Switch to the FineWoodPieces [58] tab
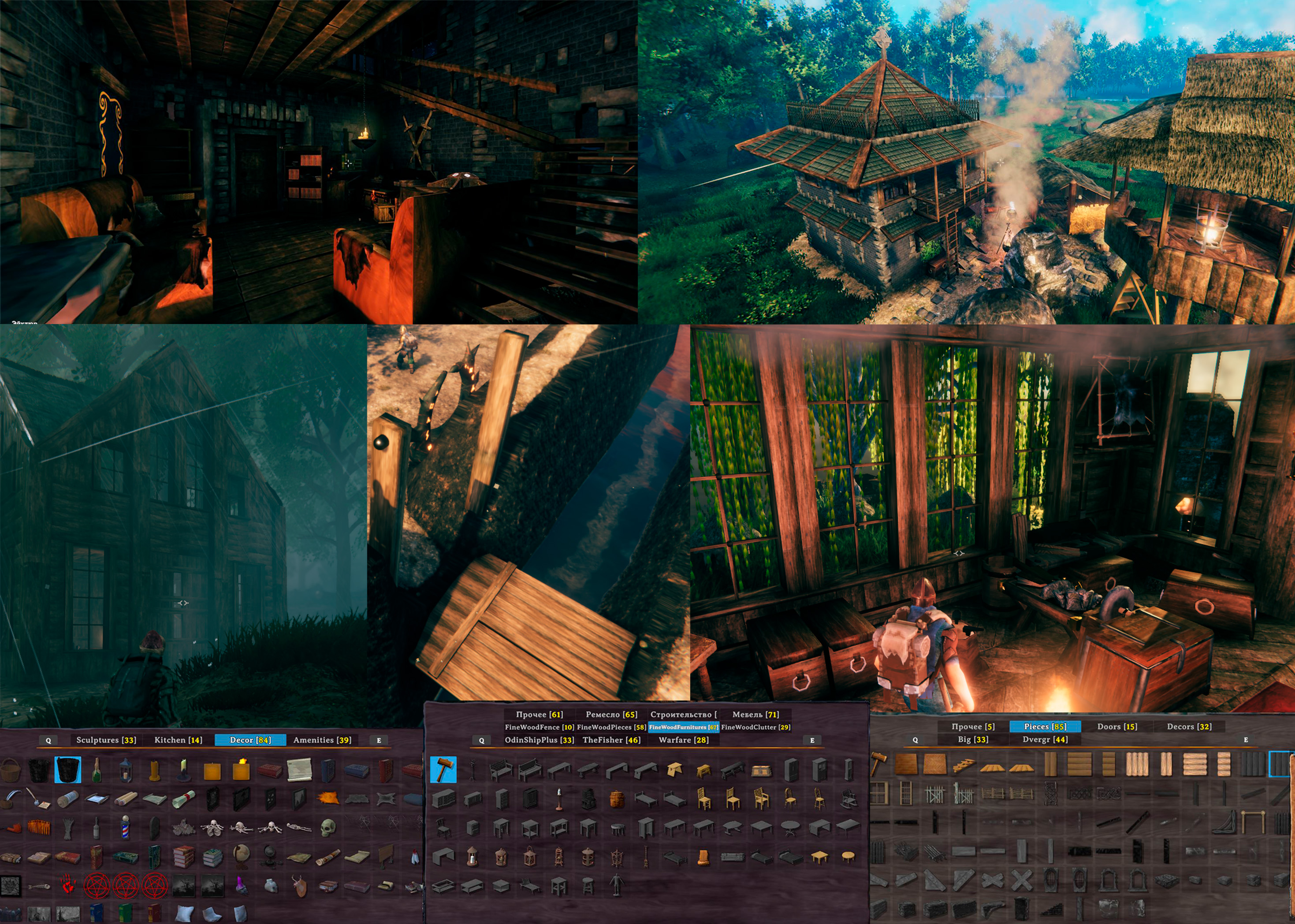The width and height of the screenshot is (1295, 924). [611, 727]
